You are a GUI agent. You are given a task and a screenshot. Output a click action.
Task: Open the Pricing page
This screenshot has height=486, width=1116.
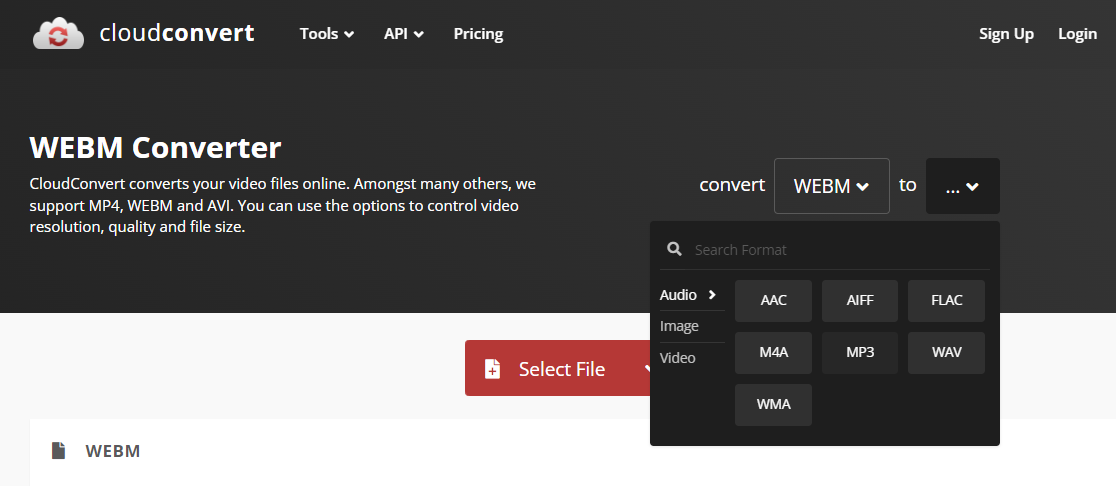(478, 33)
